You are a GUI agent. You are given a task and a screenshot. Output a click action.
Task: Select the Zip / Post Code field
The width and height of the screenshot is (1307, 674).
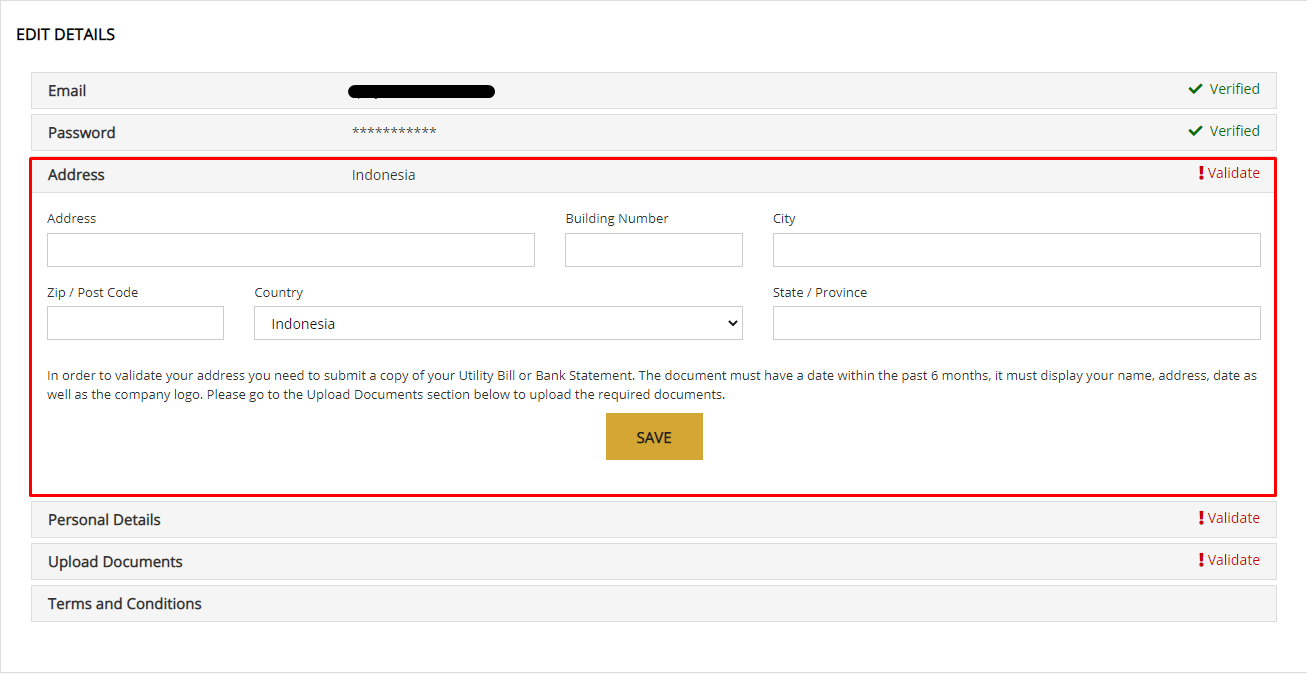(135, 322)
